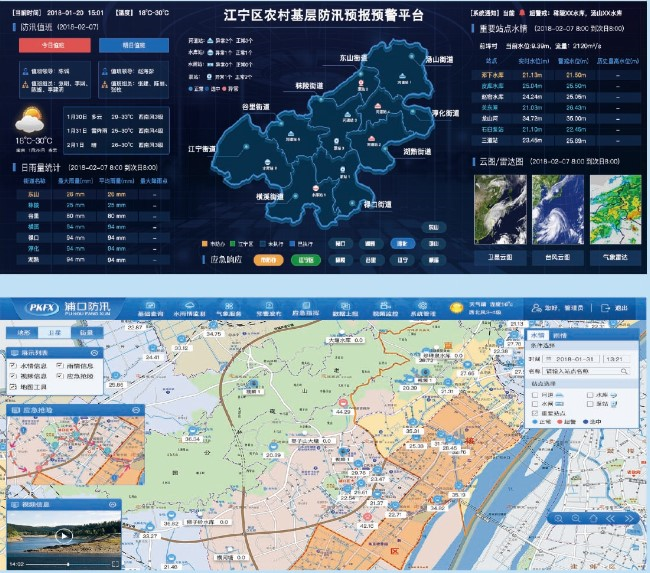650x573 pixels.
Task: Collapse the 应急抢险 mini-map panel
Action: pyautogui.click(x=136, y=410)
